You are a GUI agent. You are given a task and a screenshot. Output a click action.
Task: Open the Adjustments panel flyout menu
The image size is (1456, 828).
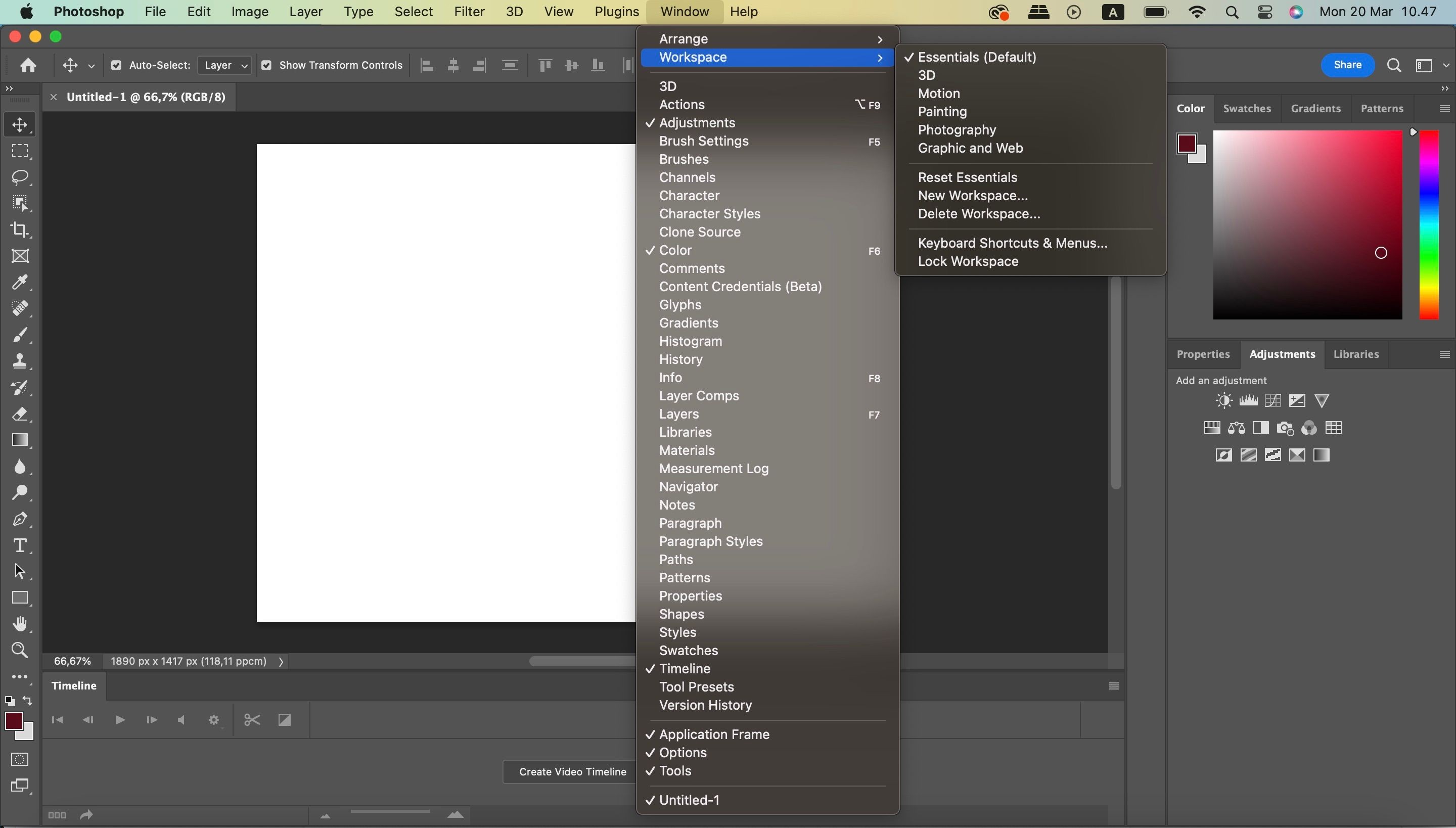click(1445, 354)
